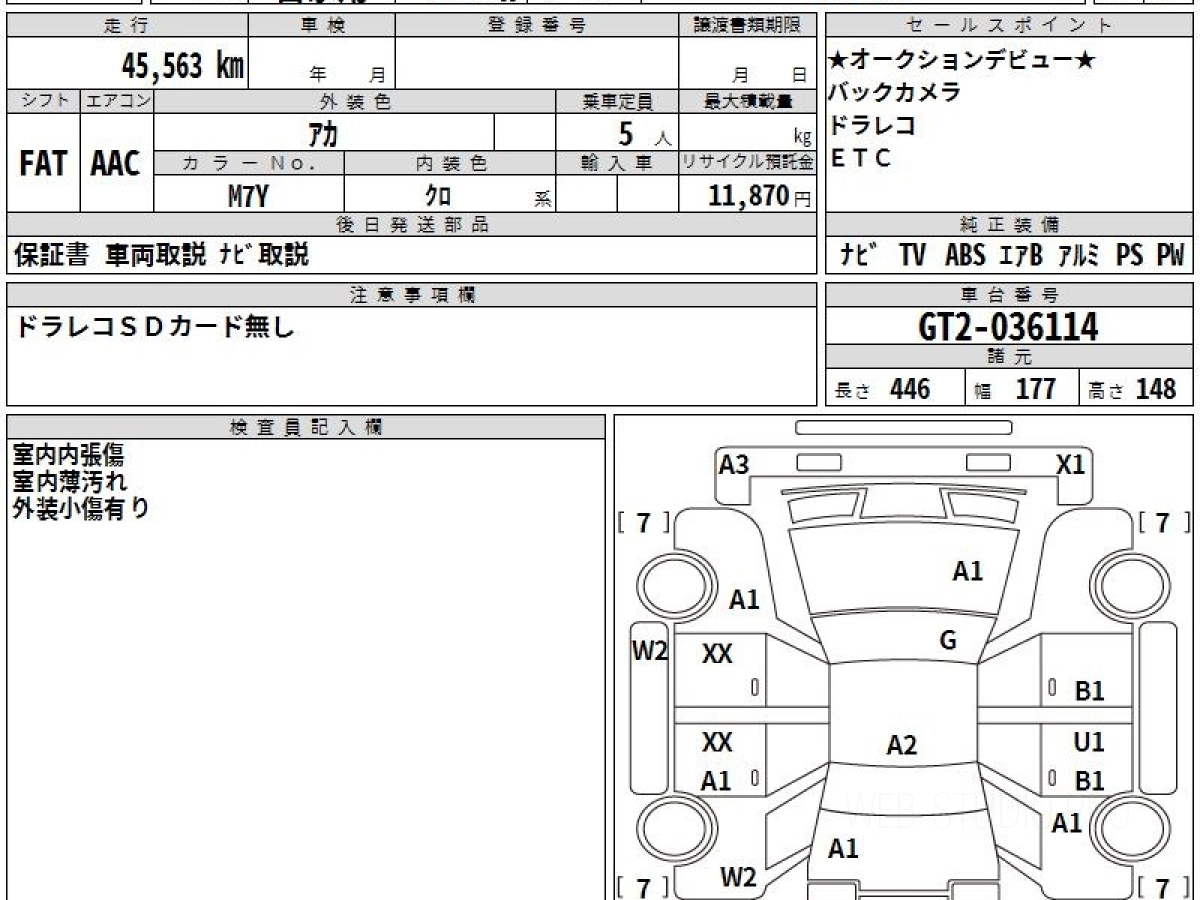Click the リサイクル預託金 header cell
The width and height of the screenshot is (1200, 900).
tap(748, 163)
